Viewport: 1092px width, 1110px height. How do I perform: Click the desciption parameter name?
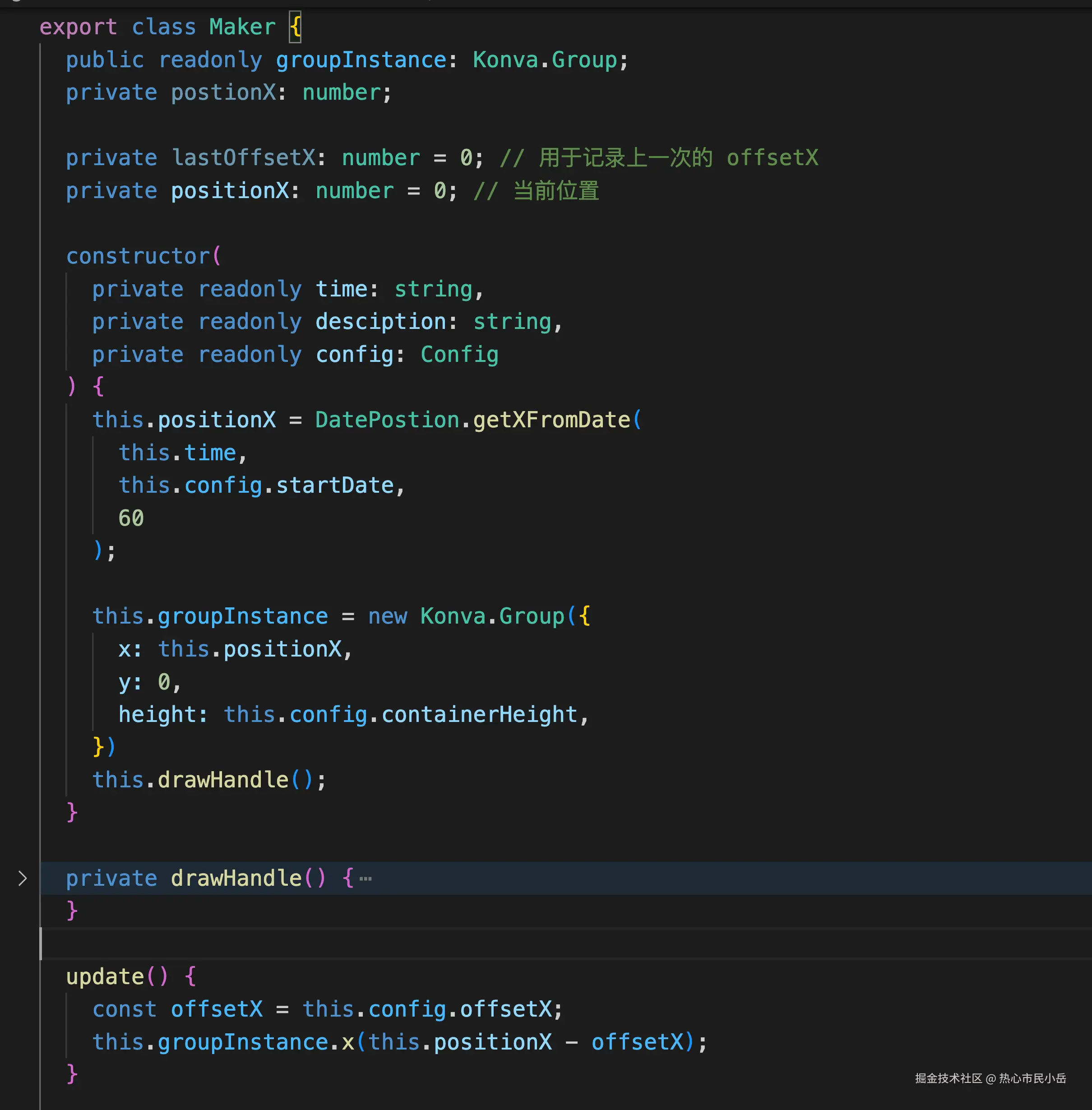(x=381, y=322)
